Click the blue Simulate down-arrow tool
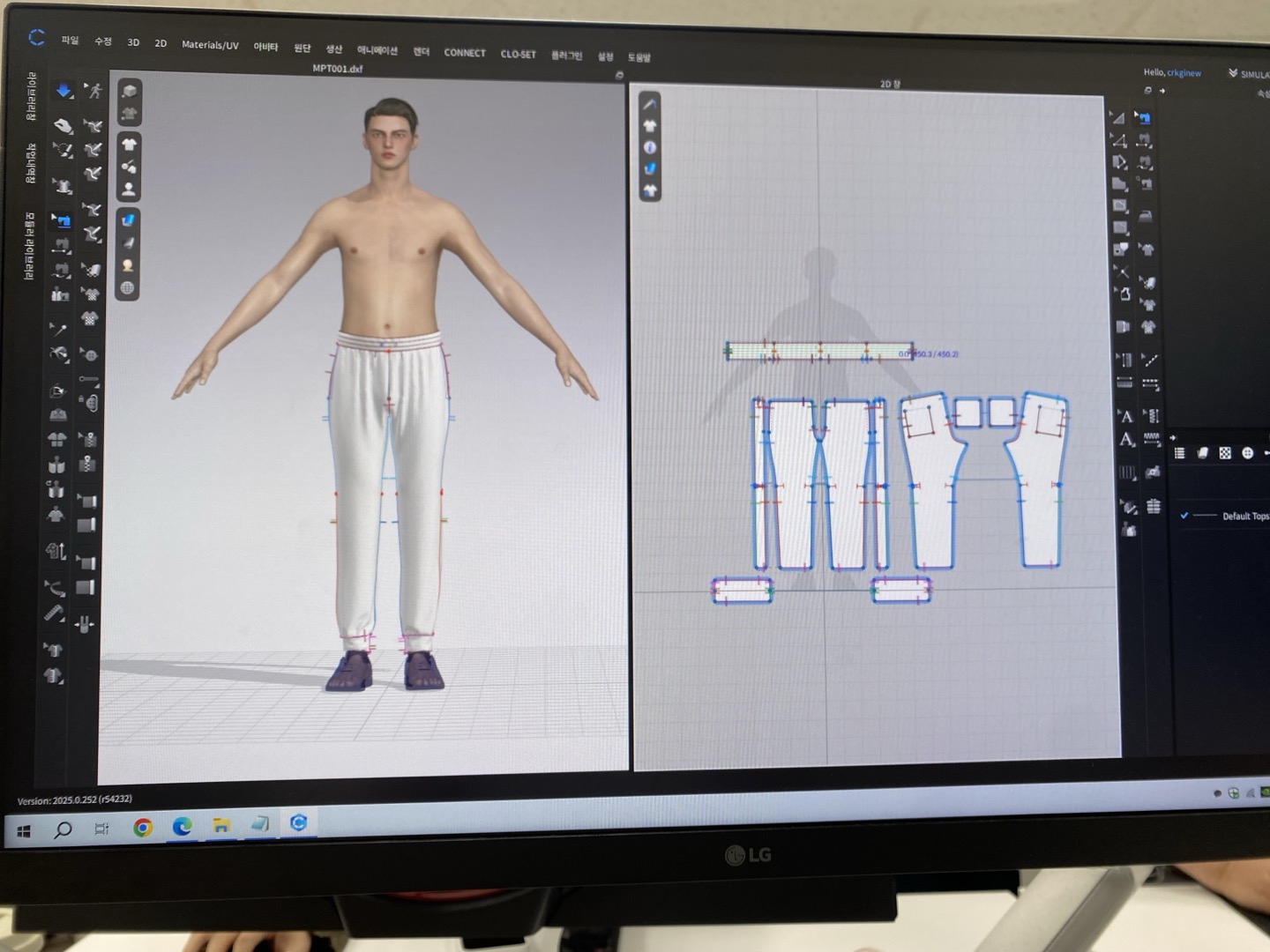The height and width of the screenshot is (952, 1270). [x=63, y=91]
